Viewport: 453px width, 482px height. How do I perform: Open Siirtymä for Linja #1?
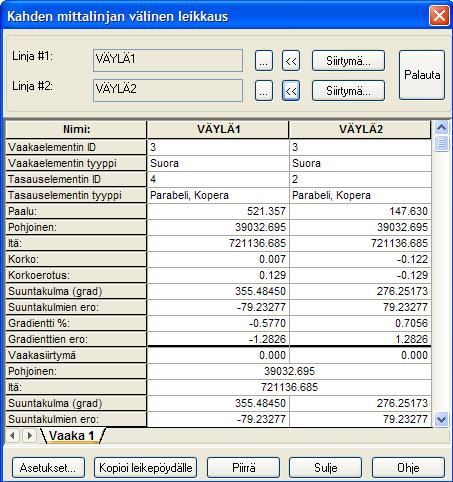(348, 61)
